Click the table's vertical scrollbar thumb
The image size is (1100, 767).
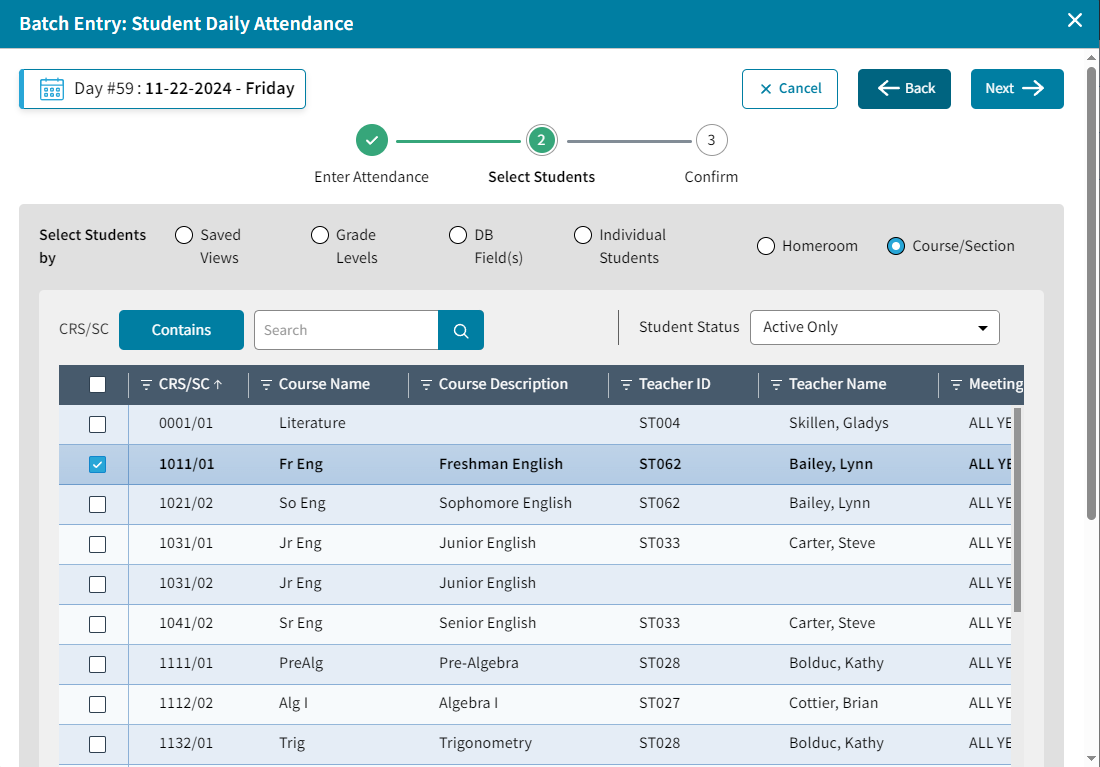click(x=1017, y=509)
